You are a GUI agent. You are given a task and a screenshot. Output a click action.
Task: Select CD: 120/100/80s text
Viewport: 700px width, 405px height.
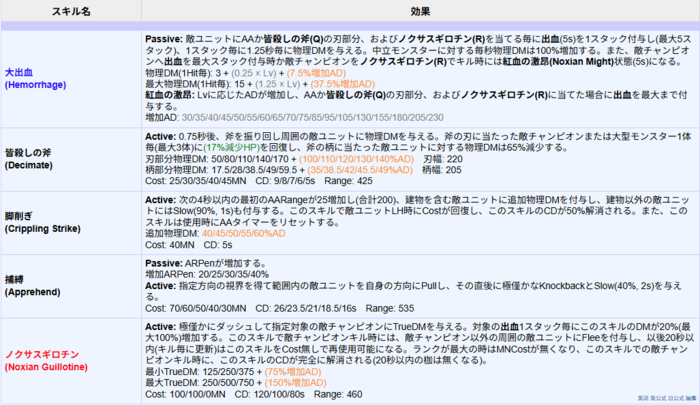point(270,394)
